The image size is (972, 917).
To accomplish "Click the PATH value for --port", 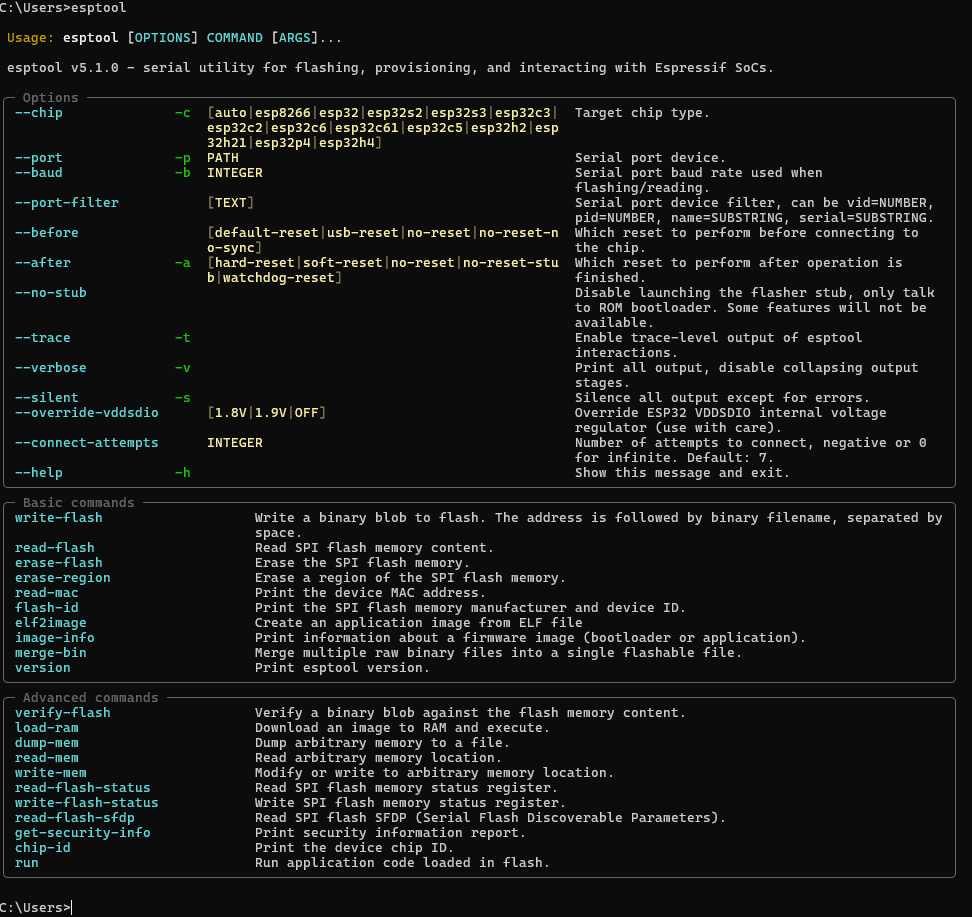I will pos(223,158).
